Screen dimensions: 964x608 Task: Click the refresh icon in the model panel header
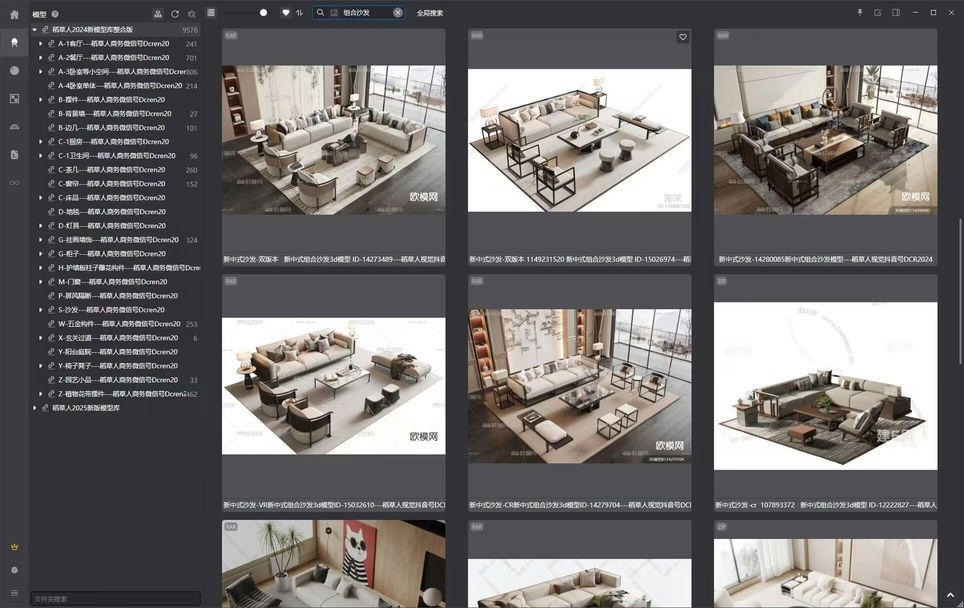tap(175, 14)
